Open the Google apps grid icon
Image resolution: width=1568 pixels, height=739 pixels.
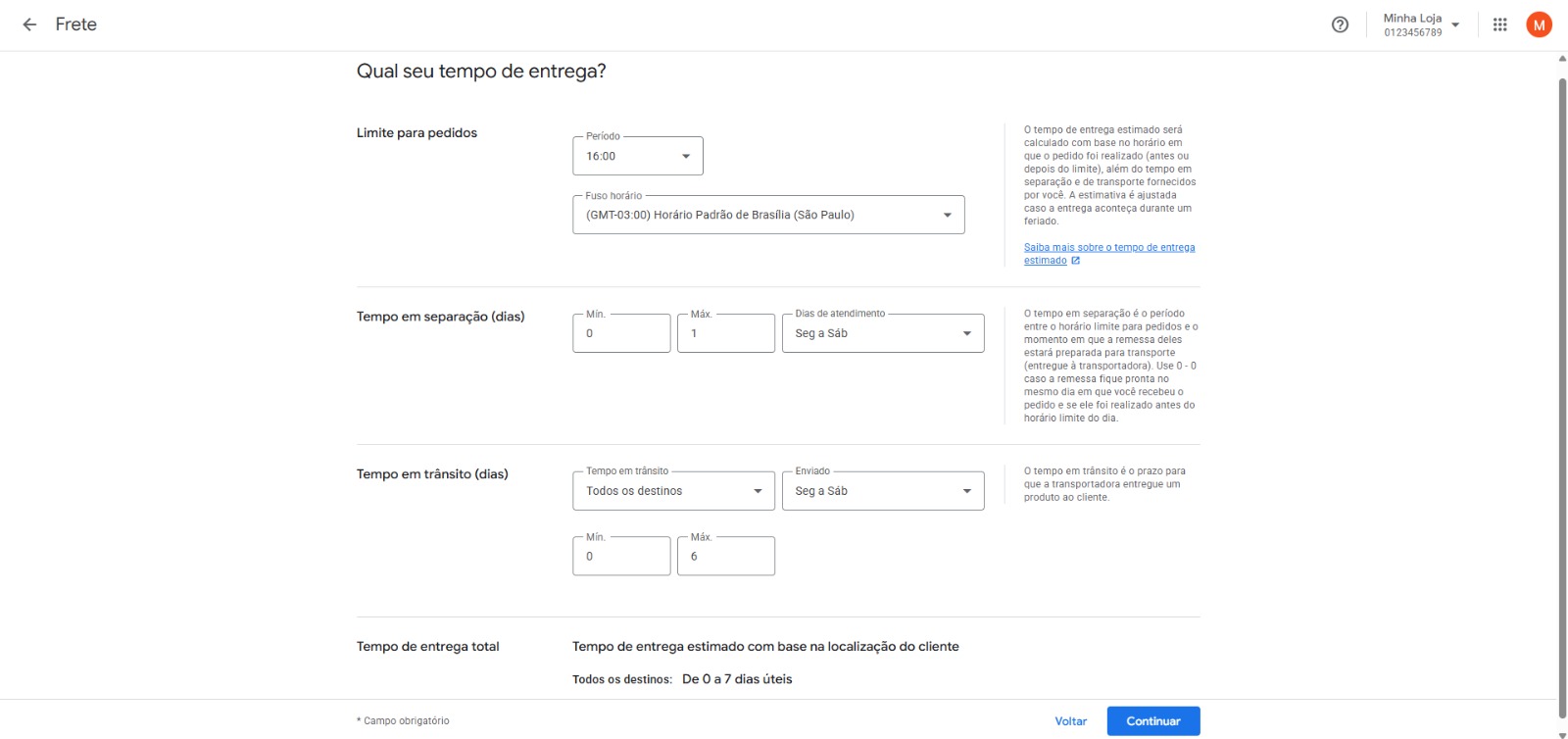[x=1499, y=25]
